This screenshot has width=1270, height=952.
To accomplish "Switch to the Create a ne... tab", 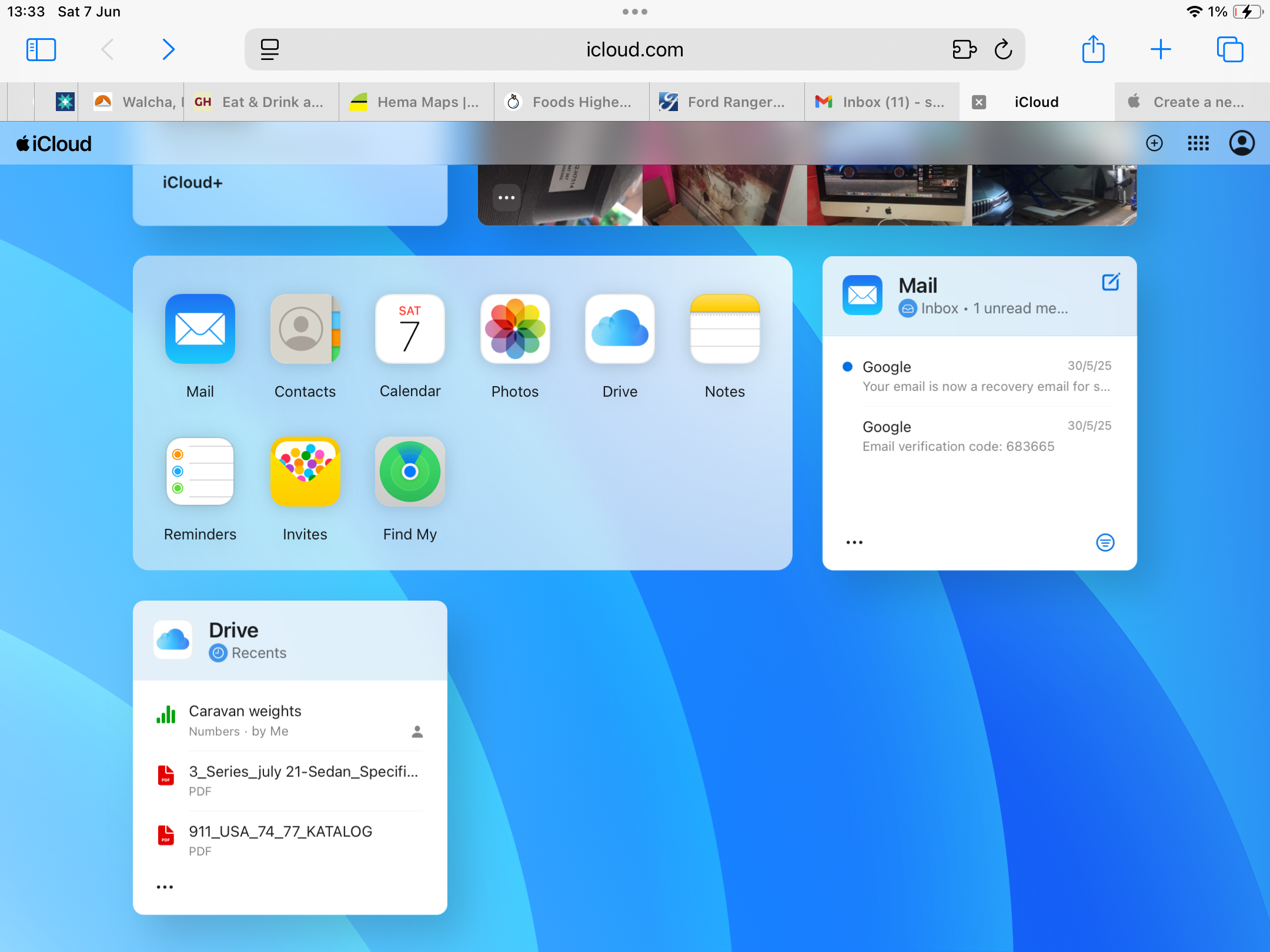I will click(x=1192, y=102).
